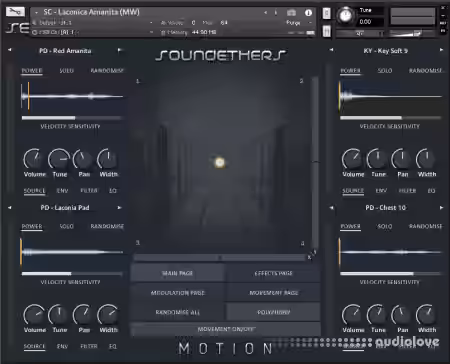Image resolution: width=450 pixels, height=364 pixels.
Task: Open PD - Red Amanita sound name selector
Action: (x=65, y=51)
